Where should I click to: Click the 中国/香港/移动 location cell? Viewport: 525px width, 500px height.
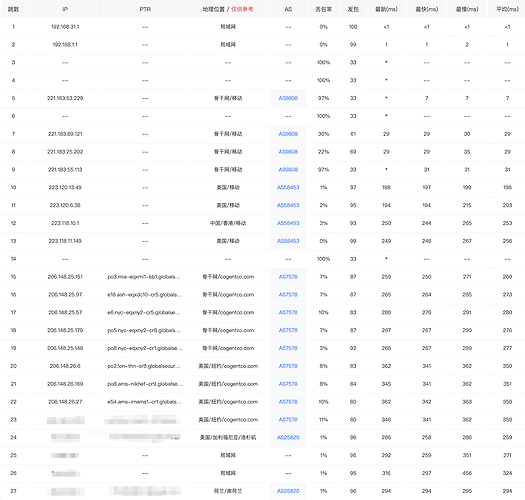coord(228,223)
